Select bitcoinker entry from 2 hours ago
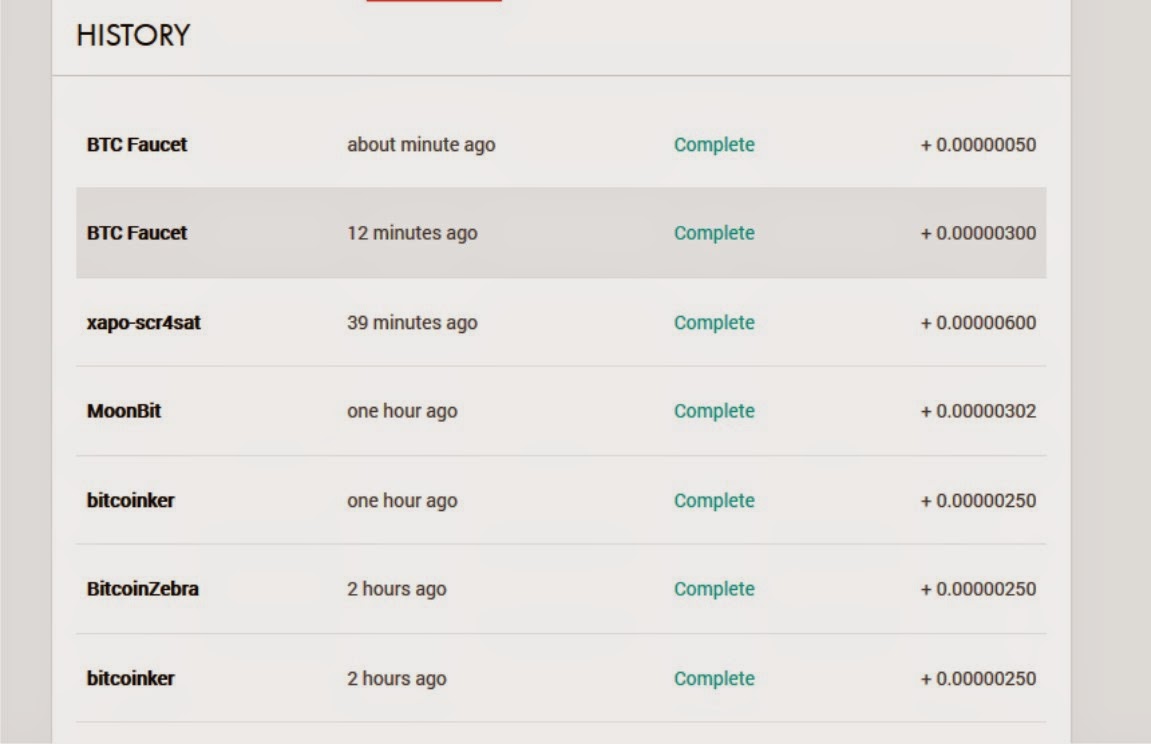The height and width of the screenshot is (744, 1151). 131,678
